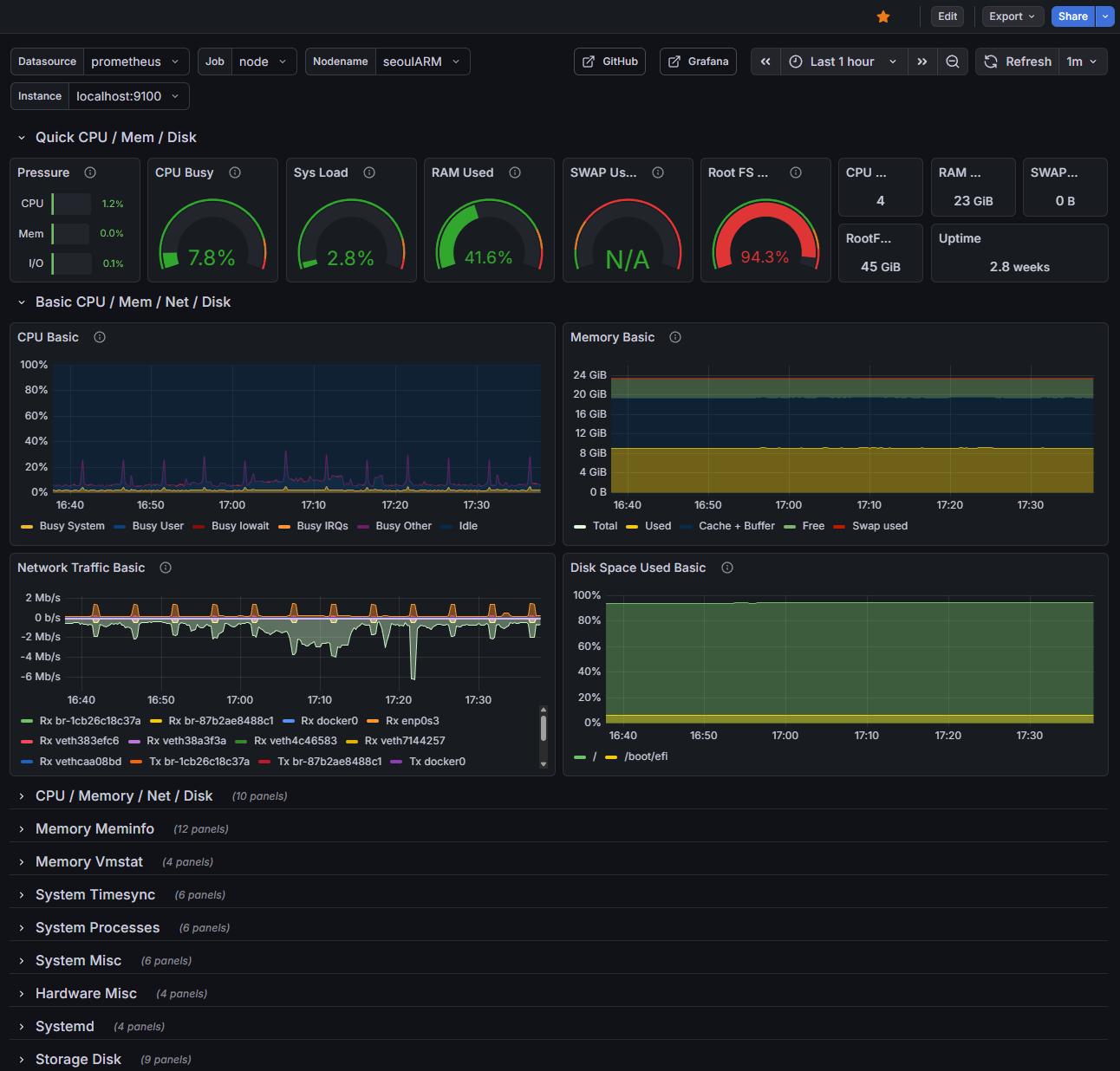The image size is (1120, 1071).
Task: Click the refresh dashboard icon
Action: point(991,62)
